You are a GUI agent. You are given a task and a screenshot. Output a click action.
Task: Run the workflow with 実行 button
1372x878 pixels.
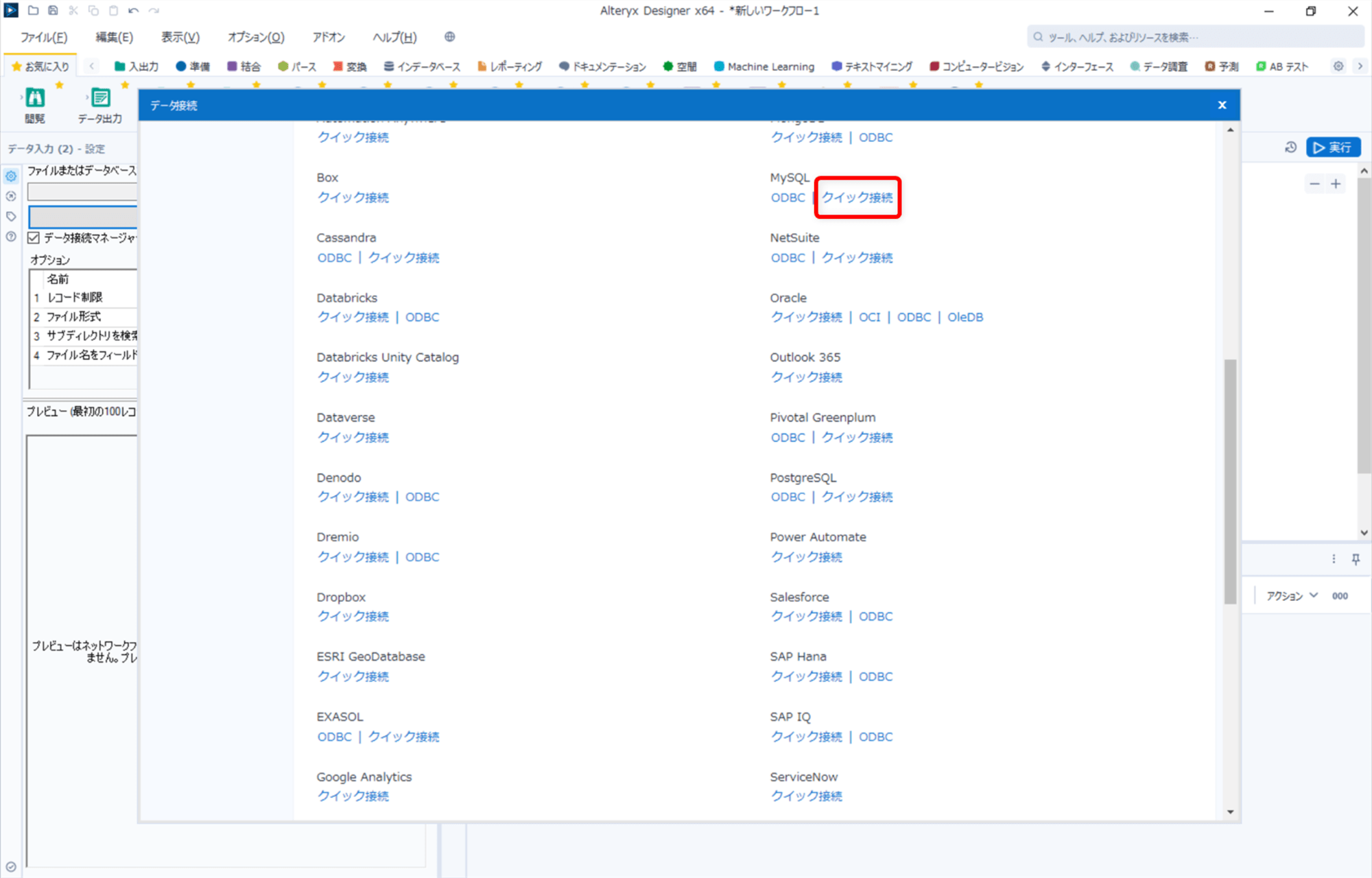click(x=1333, y=147)
